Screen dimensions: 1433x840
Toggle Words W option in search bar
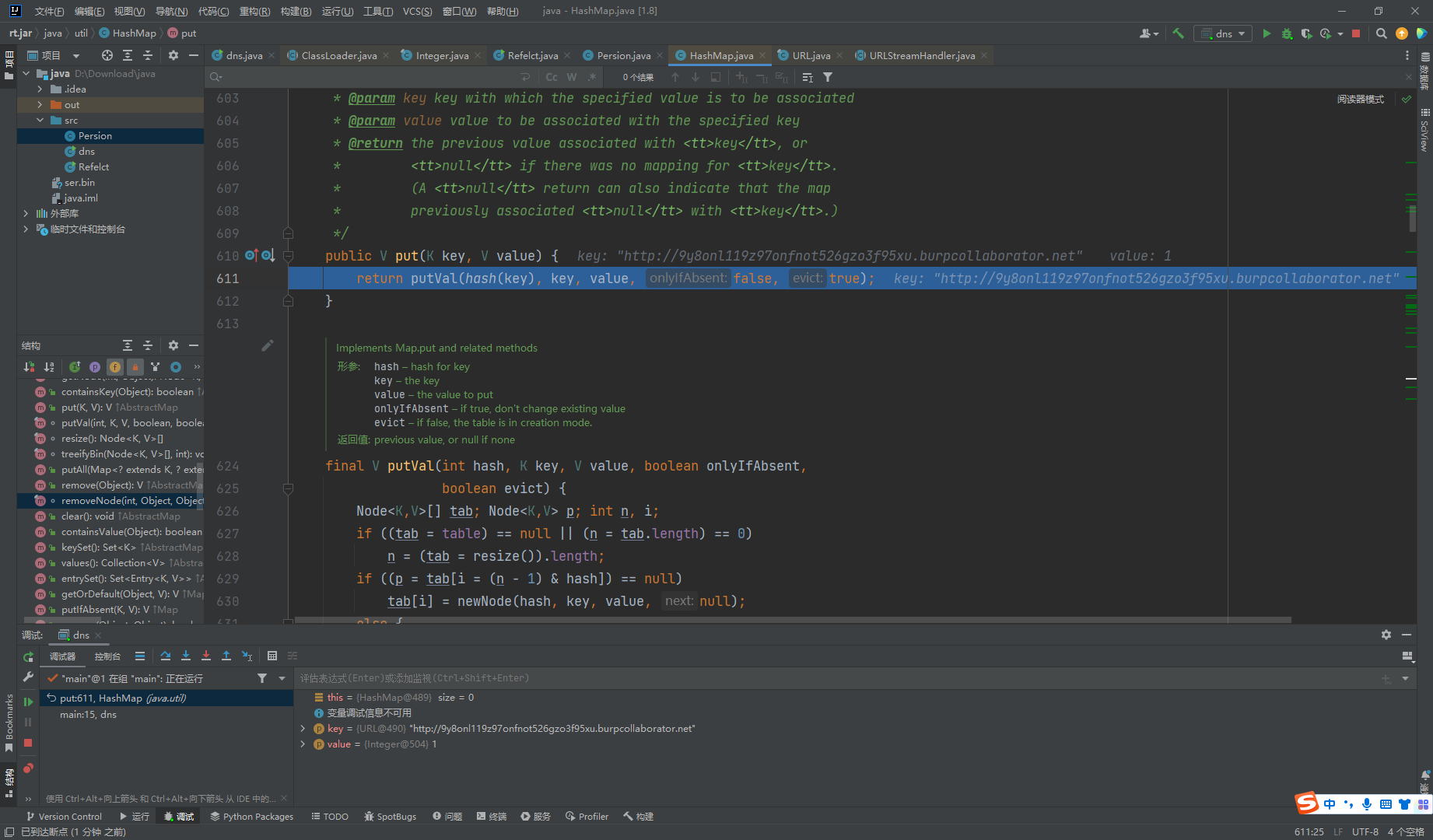(572, 77)
